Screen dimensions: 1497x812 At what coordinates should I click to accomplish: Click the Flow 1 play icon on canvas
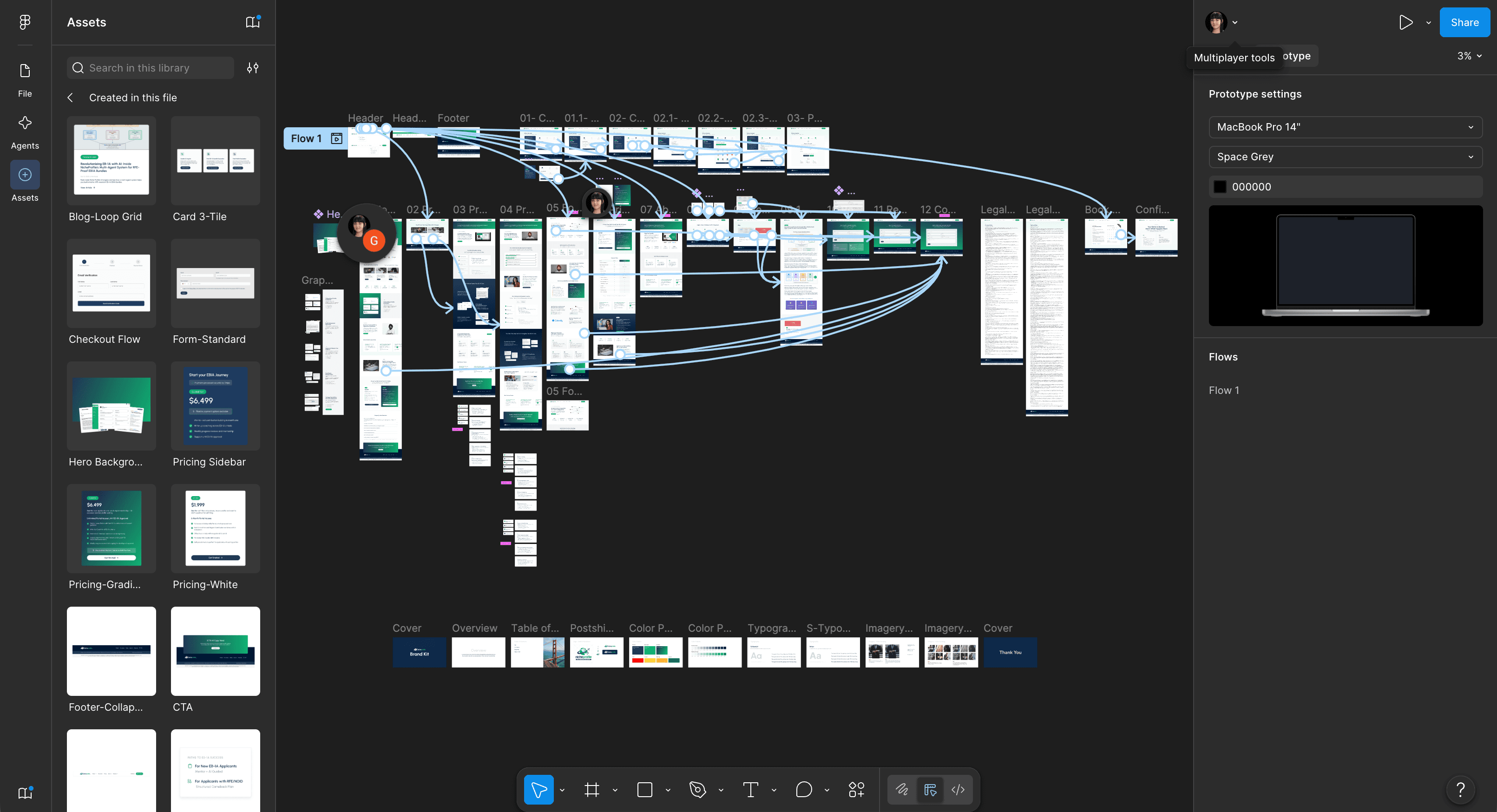[336, 138]
